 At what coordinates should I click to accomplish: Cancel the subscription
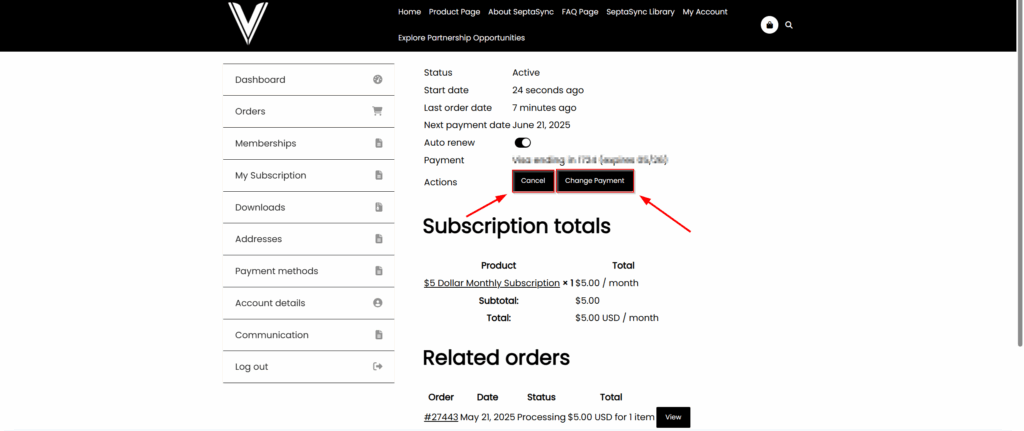(533, 181)
